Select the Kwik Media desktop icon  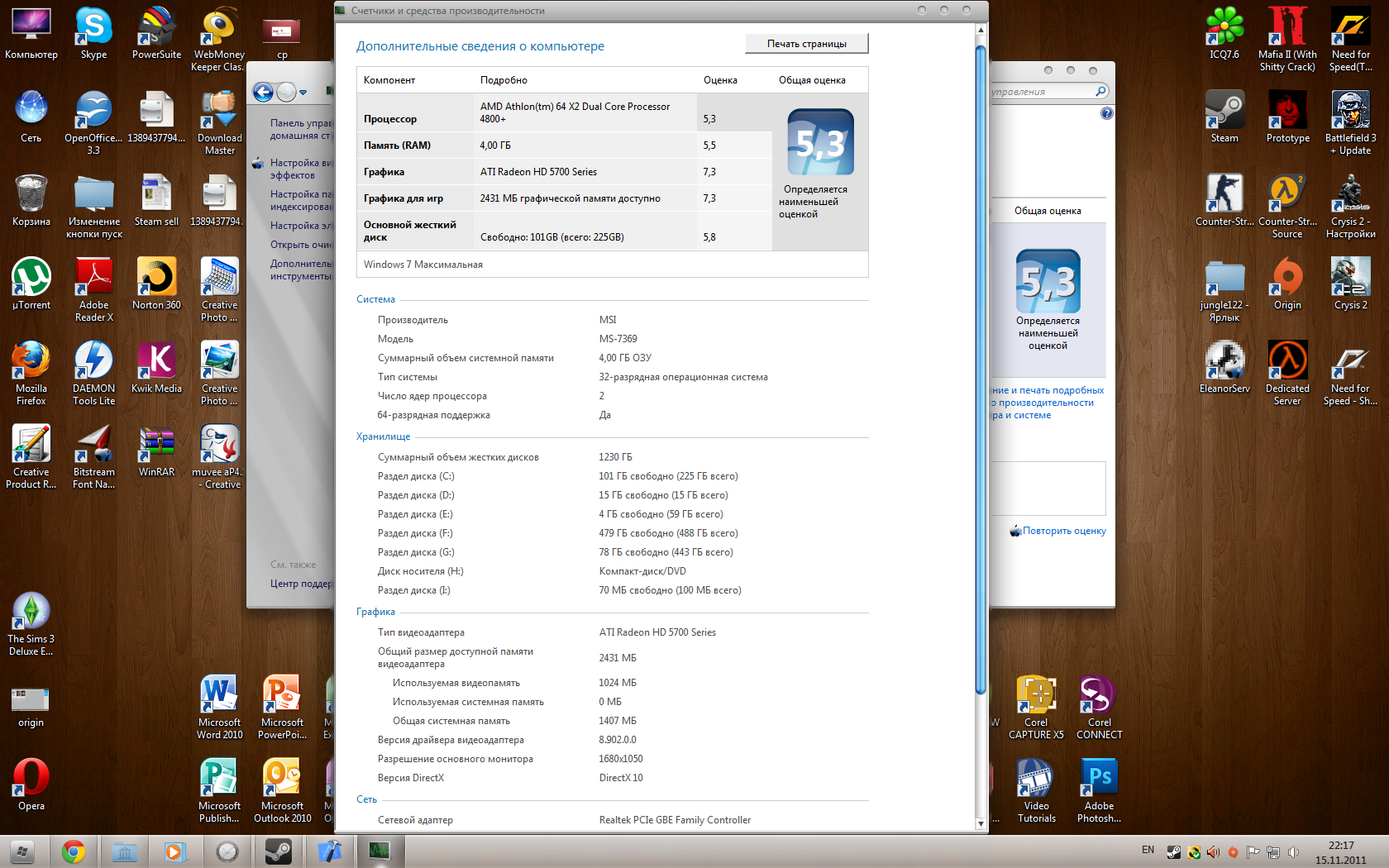point(156,367)
